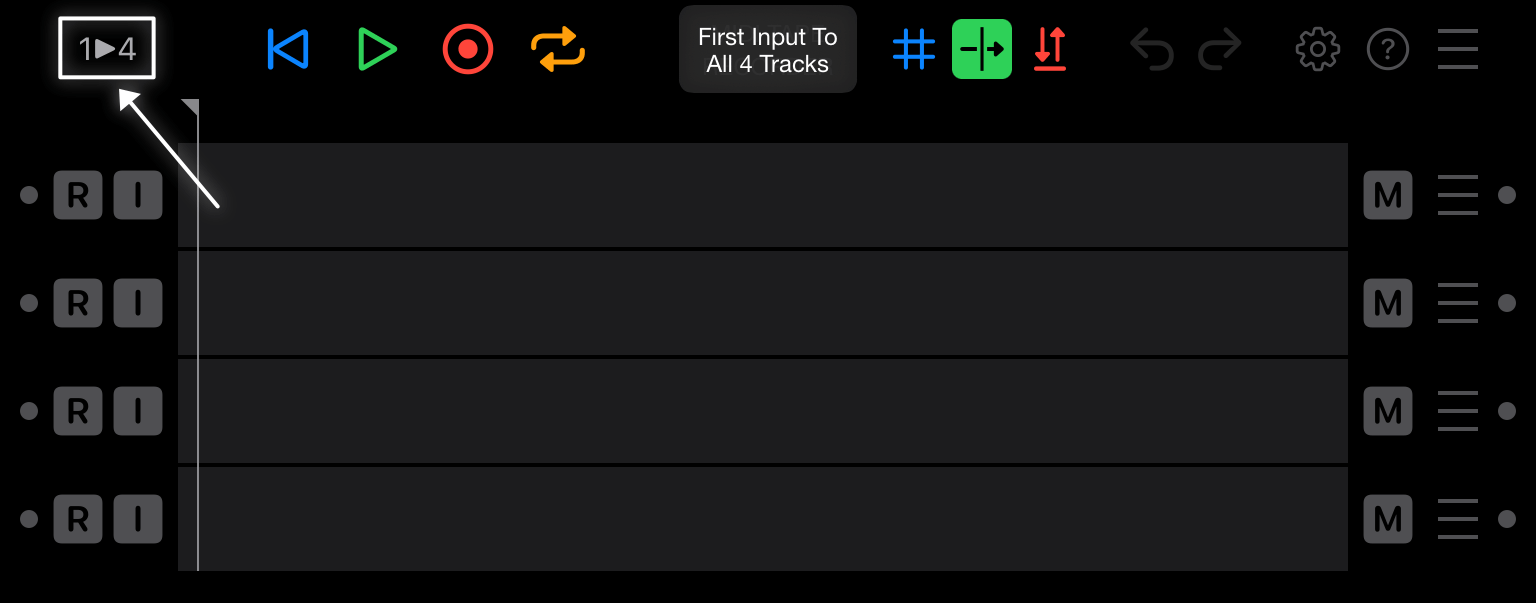Start recording with the red record button
Image resolution: width=1536 pixels, height=603 pixels.
click(x=468, y=49)
